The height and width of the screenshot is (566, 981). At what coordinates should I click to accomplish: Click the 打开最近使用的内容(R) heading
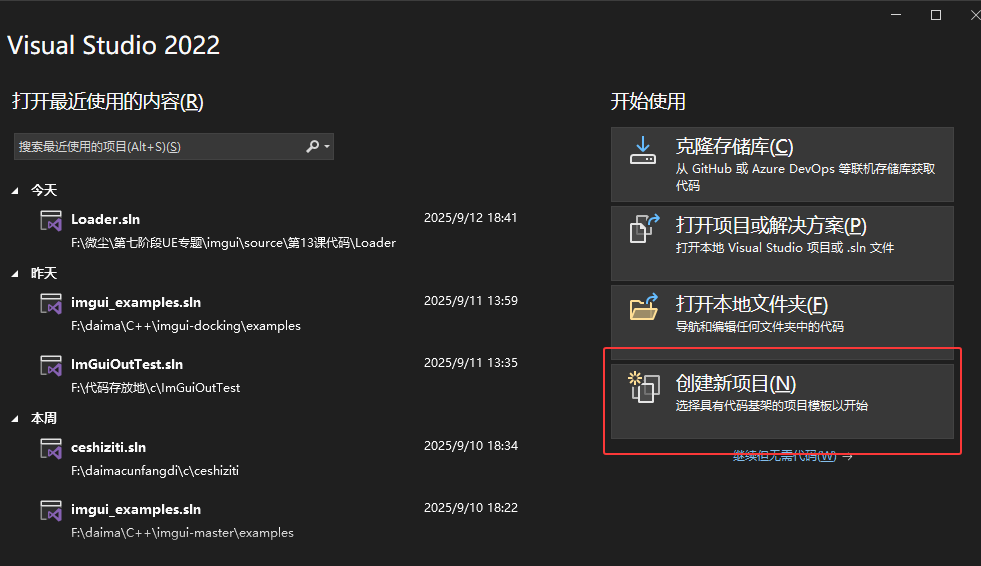108,101
